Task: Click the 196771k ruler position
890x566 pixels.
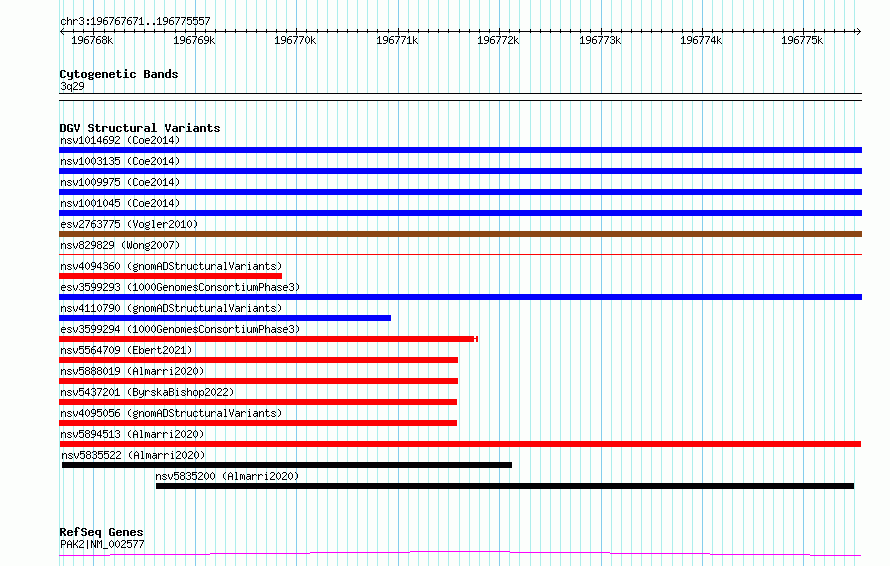Action: [397, 40]
